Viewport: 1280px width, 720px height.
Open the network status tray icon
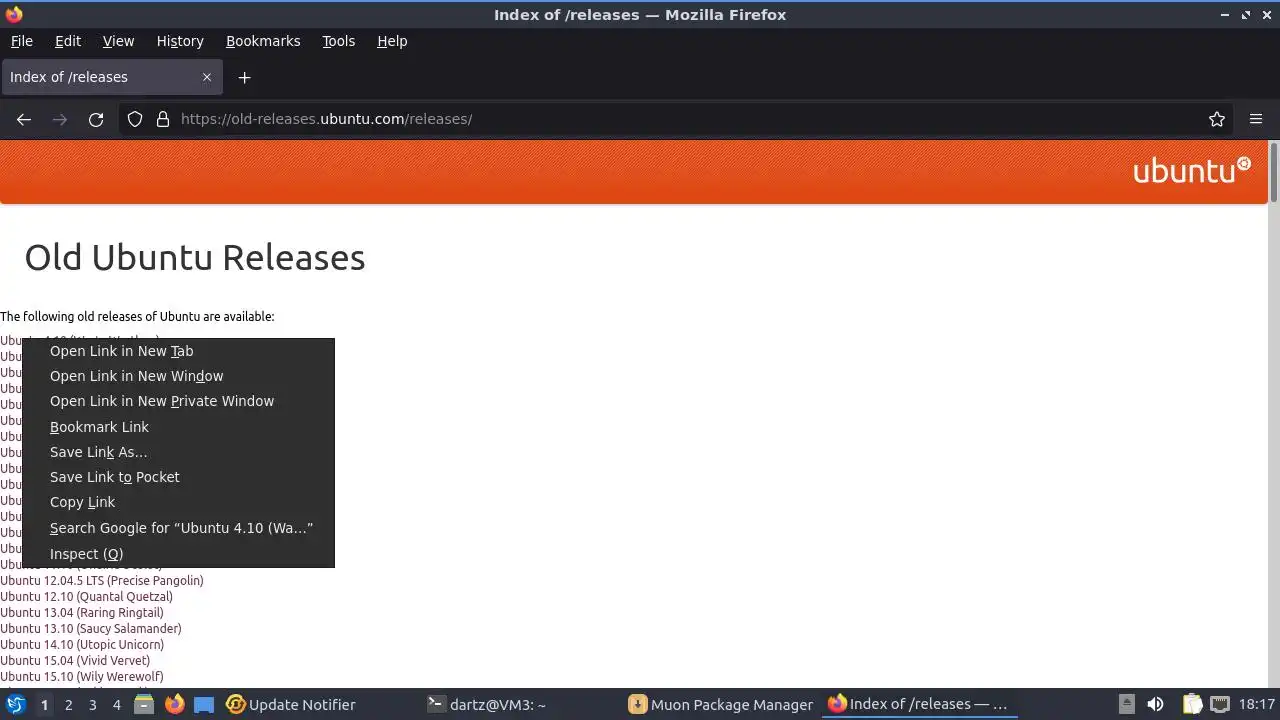pyautogui.click(x=1220, y=704)
